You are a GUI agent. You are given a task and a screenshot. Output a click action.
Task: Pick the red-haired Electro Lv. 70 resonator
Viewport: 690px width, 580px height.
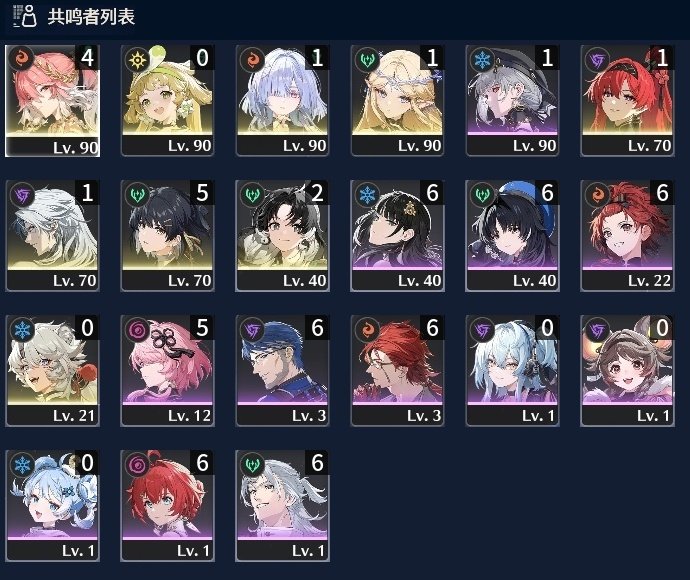pyautogui.click(x=627, y=100)
